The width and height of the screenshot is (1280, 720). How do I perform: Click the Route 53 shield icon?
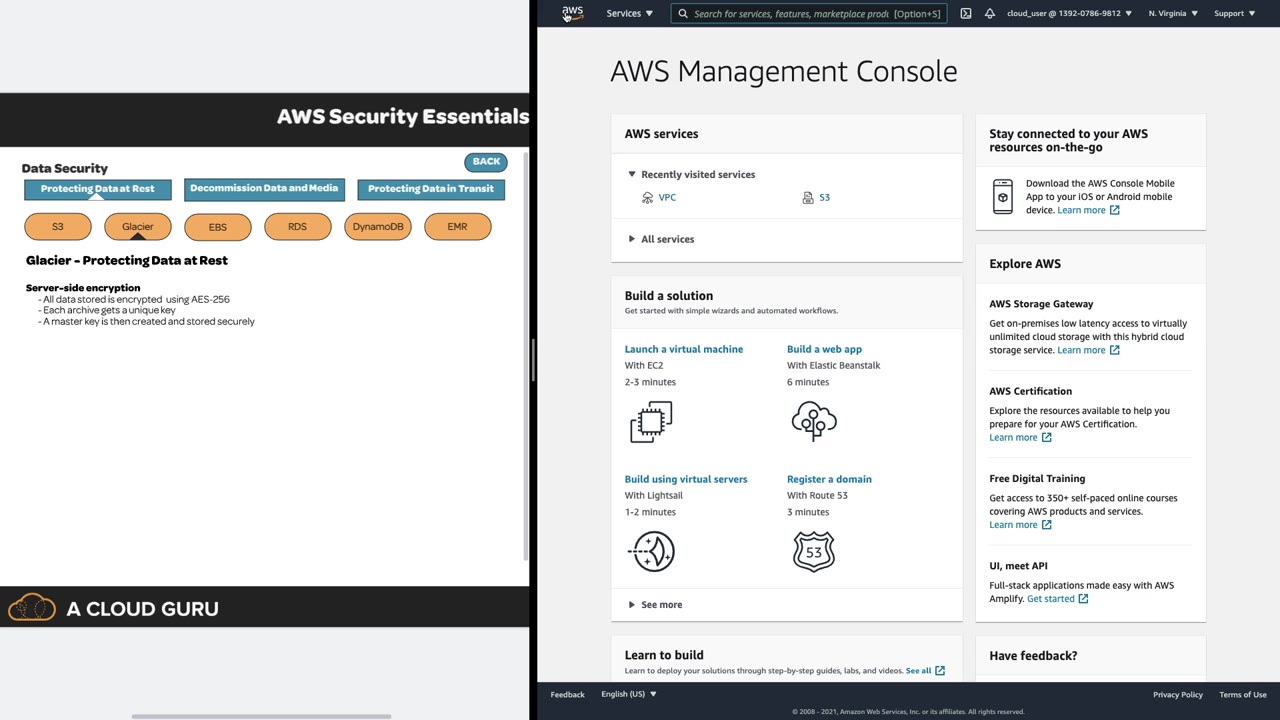[x=813, y=551]
